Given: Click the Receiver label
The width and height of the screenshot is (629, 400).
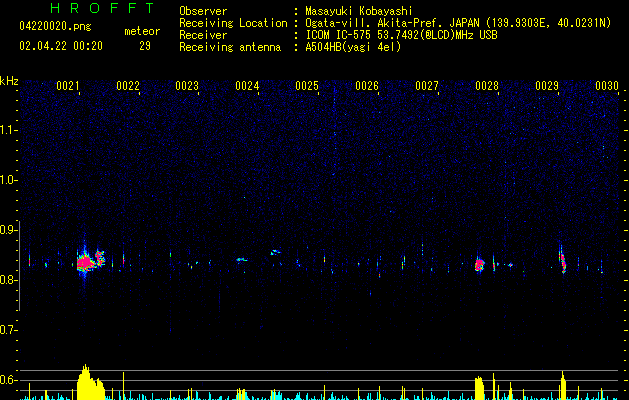Looking at the screenshot, I should click(203, 35).
